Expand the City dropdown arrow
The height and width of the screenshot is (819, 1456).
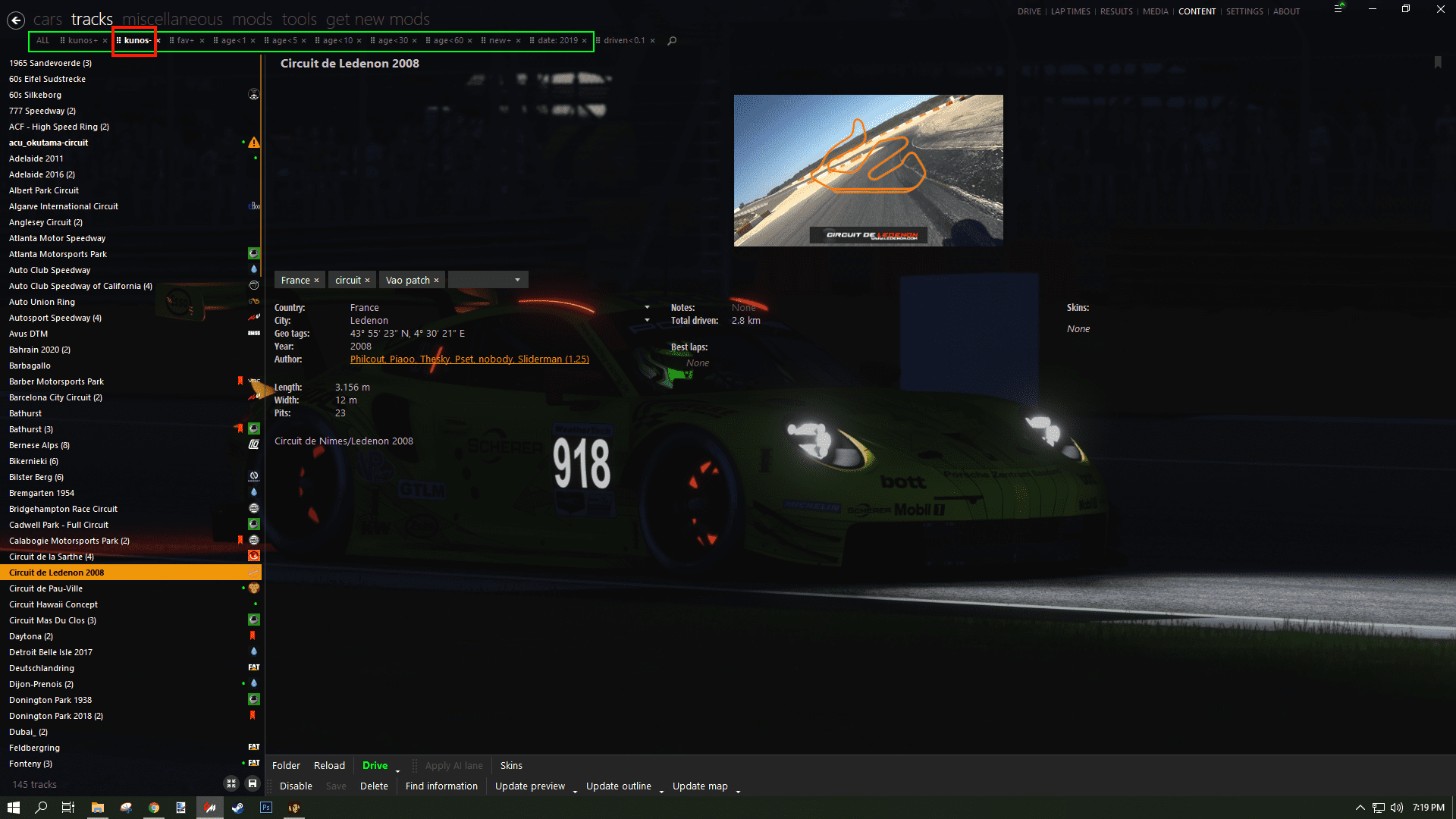tap(647, 320)
